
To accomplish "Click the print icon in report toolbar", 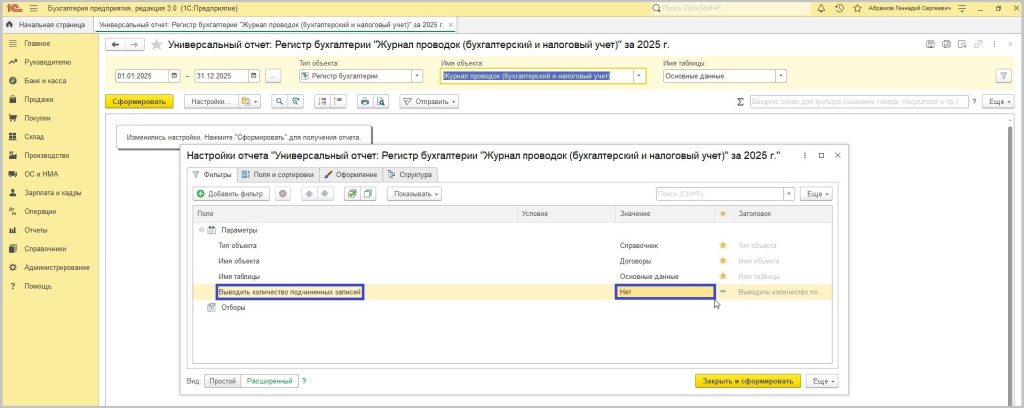I will pyautogui.click(x=365, y=101).
